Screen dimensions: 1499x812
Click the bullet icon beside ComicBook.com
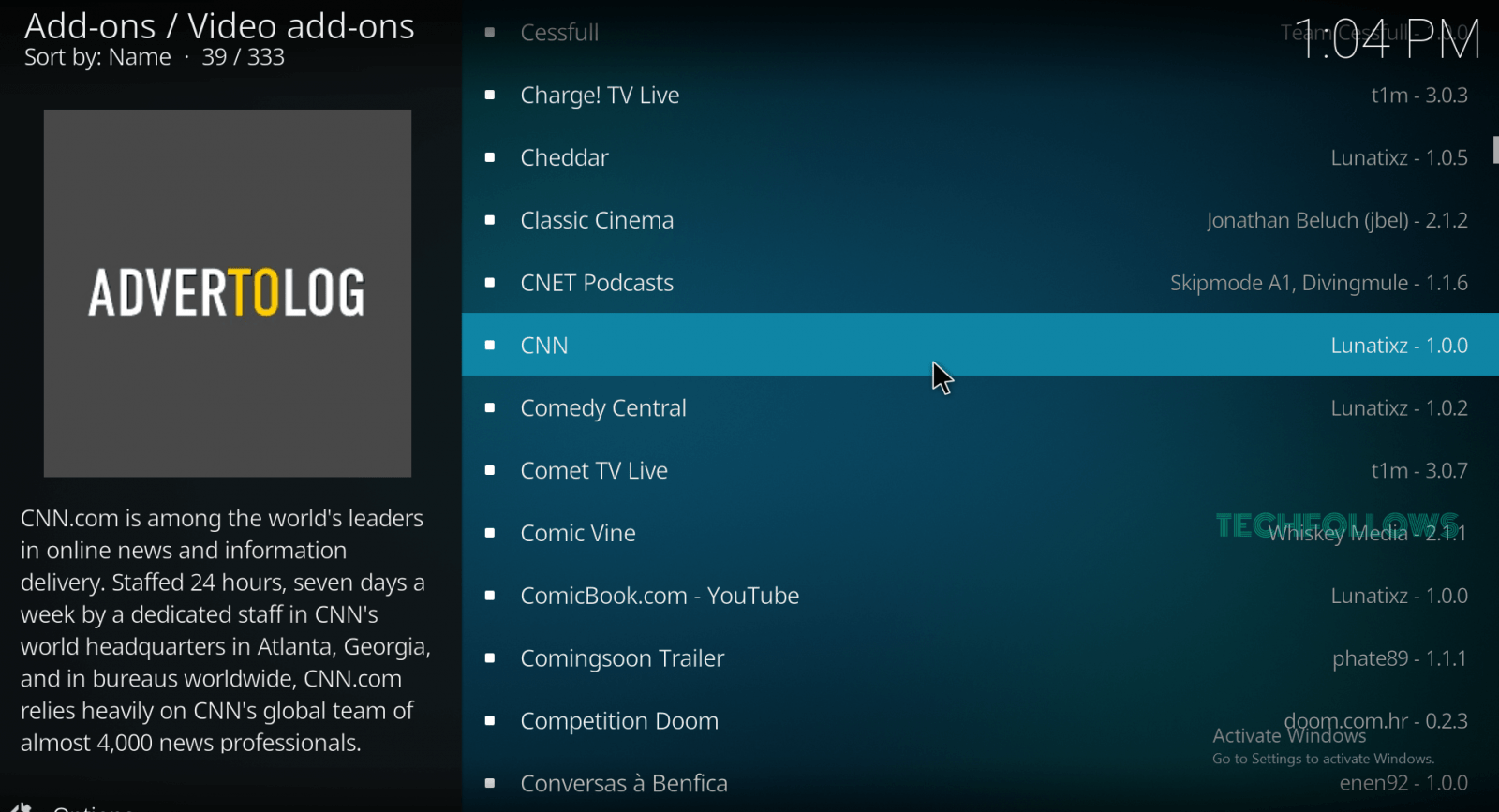[490, 596]
